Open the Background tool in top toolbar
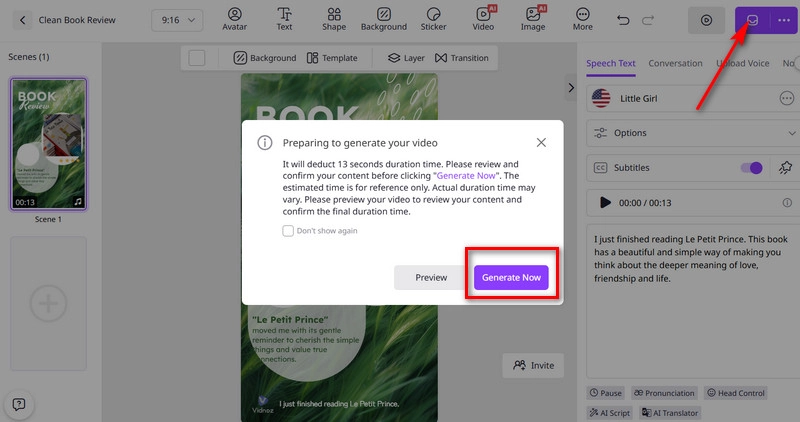Viewport: 800px width, 422px height. pyautogui.click(x=384, y=19)
